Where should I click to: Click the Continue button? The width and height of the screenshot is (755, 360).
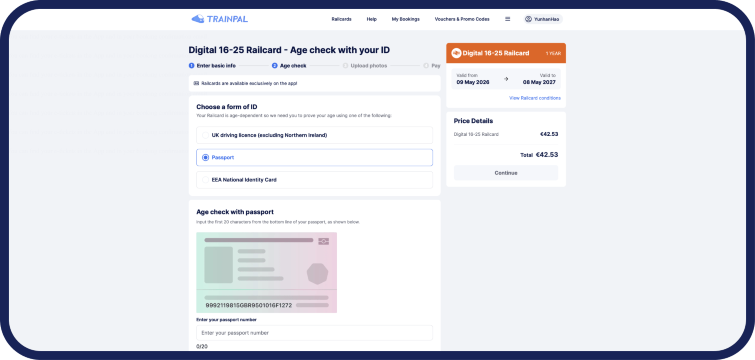pyautogui.click(x=506, y=173)
